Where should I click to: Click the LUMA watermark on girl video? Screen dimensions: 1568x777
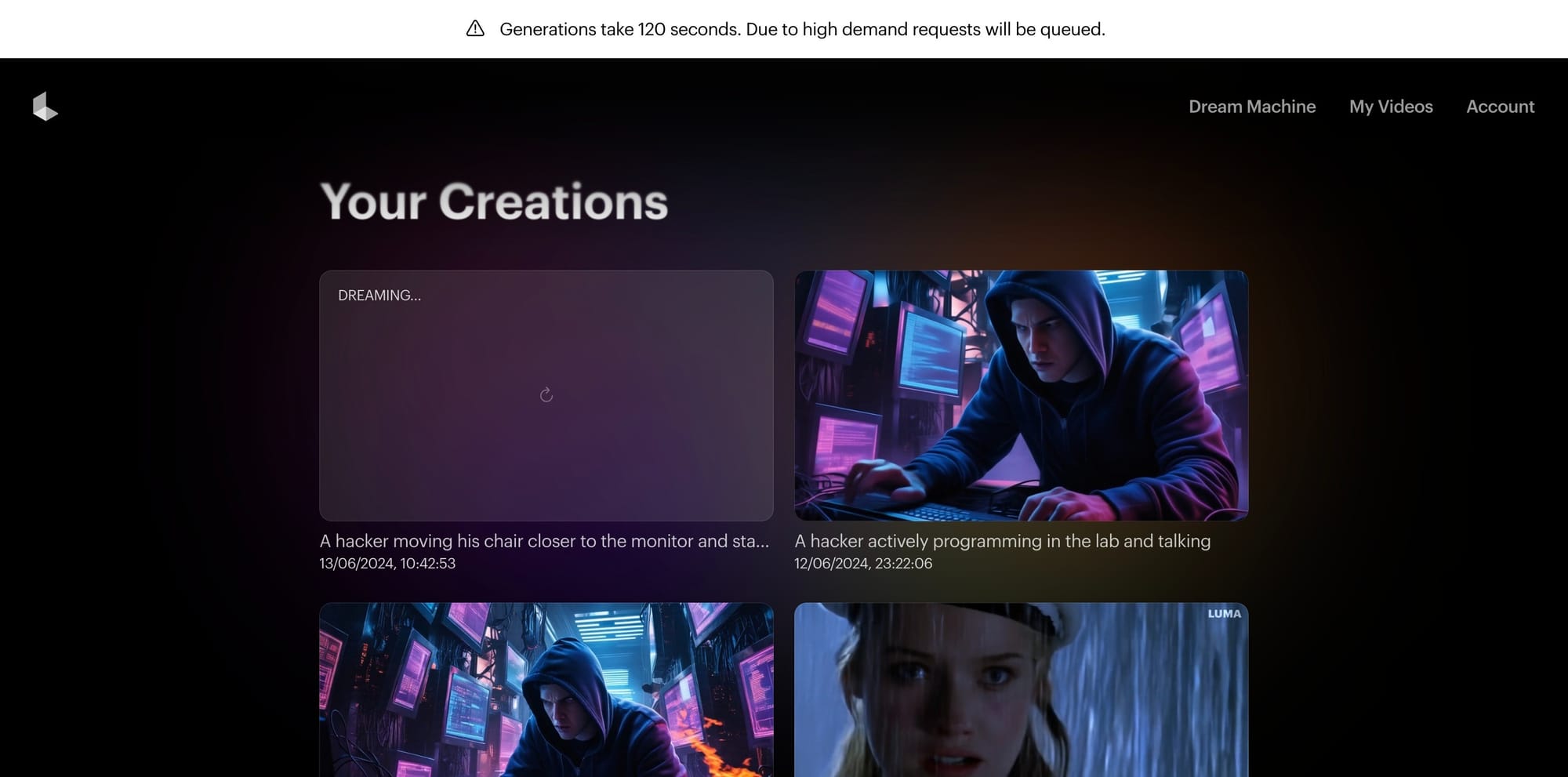pos(1224,614)
